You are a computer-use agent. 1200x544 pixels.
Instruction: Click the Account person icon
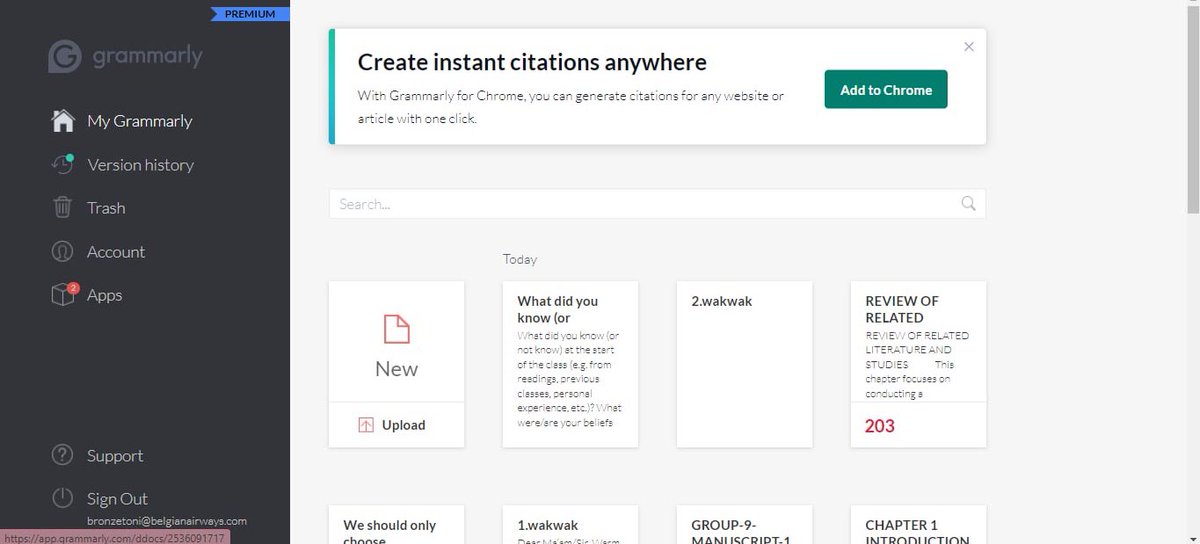click(63, 252)
